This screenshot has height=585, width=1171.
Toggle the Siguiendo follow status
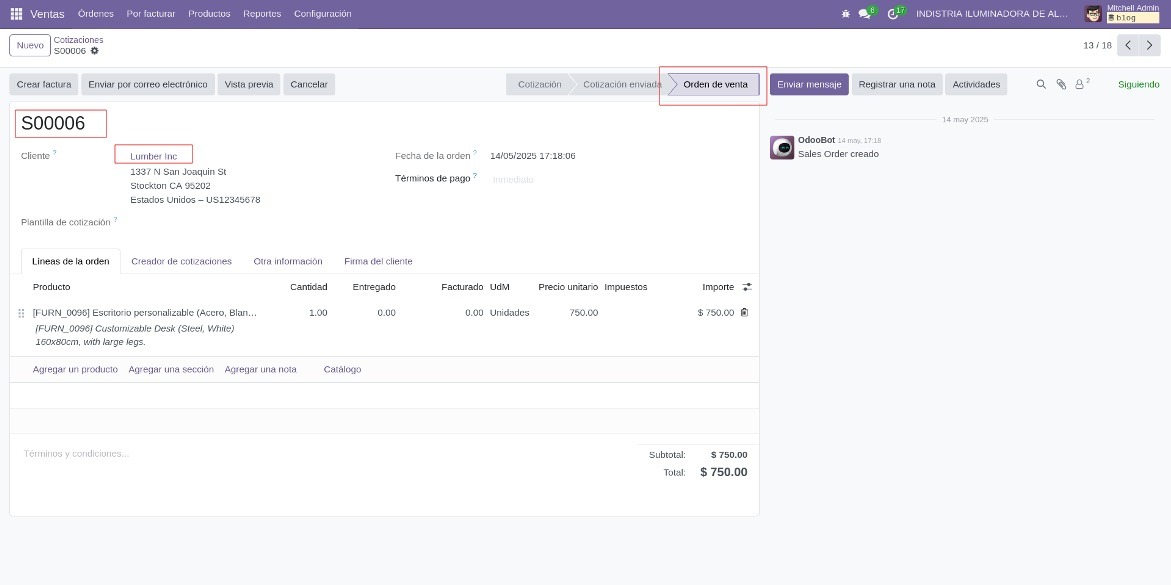(1138, 84)
